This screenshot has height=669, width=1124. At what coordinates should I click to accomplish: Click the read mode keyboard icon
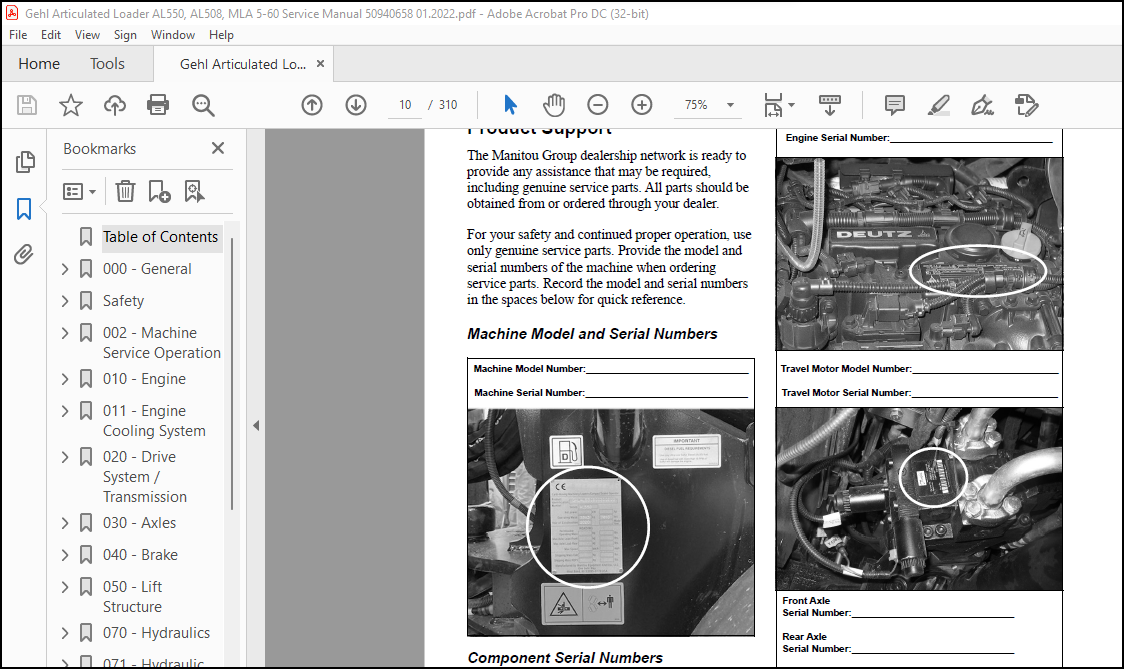[x=829, y=105]
